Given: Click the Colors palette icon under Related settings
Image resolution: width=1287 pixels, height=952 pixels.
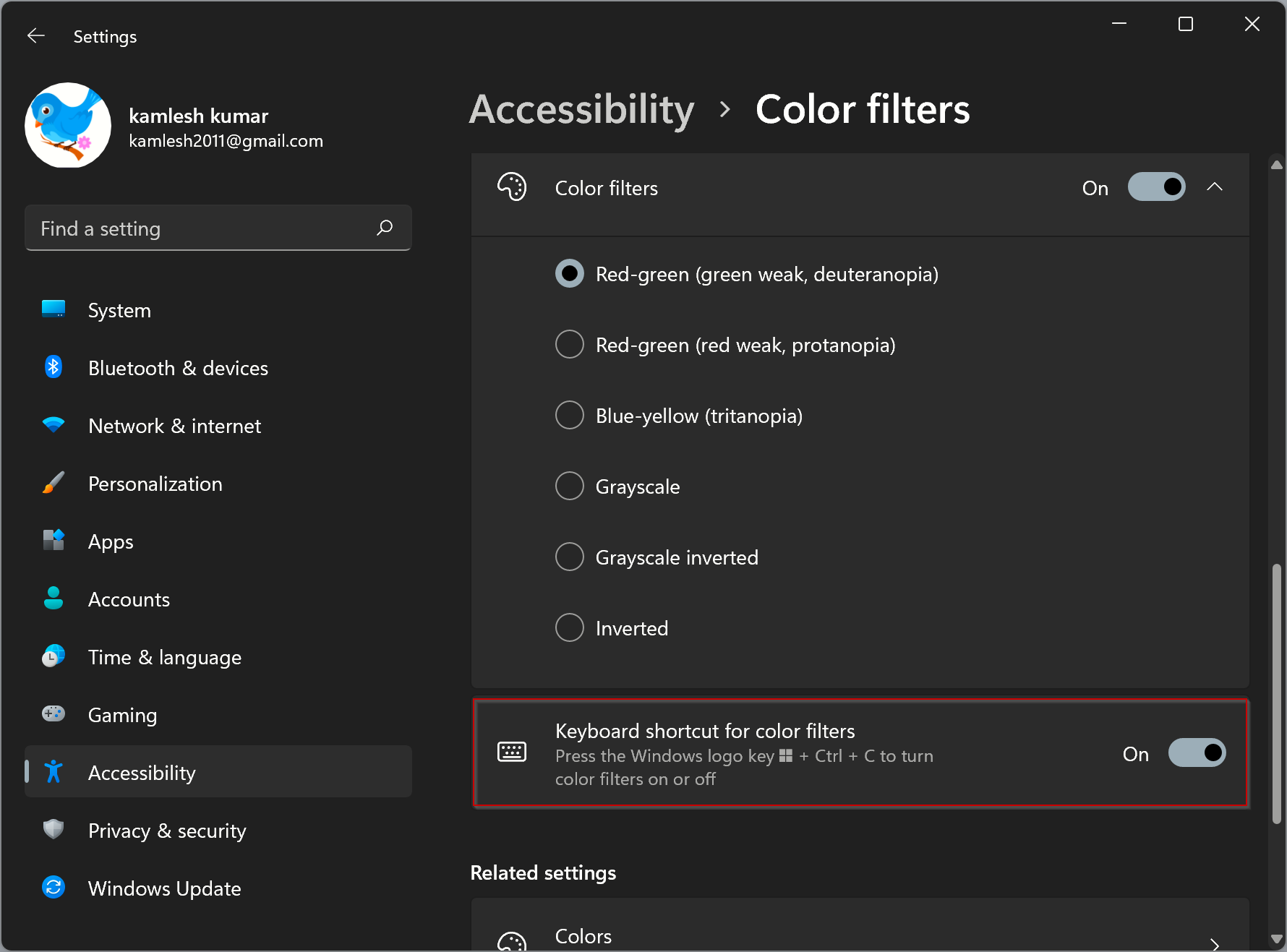Looking at the screenshot, I should tap(512, 941).
